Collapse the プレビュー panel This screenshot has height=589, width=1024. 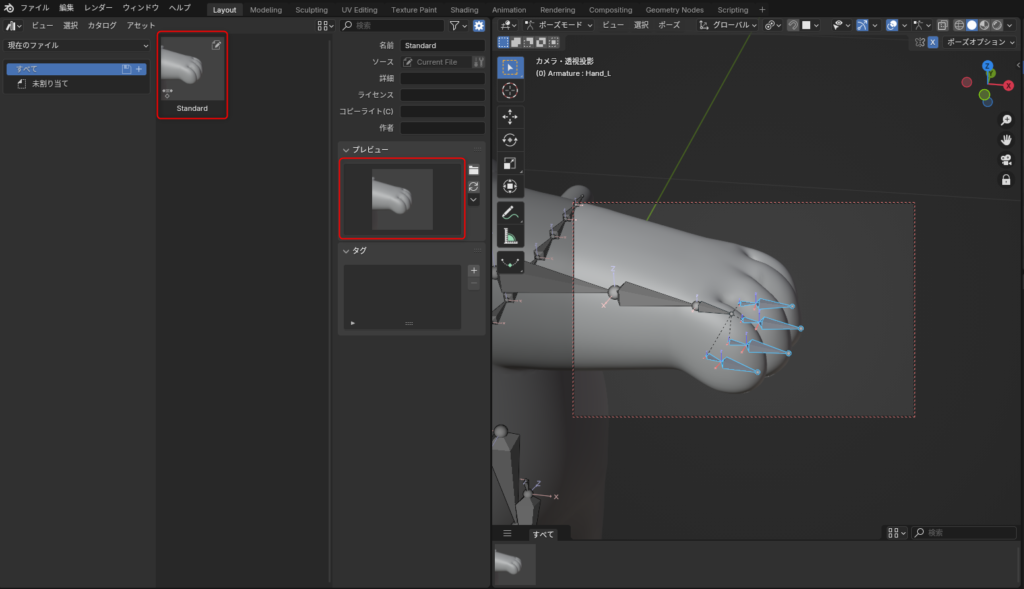point(346,149)
